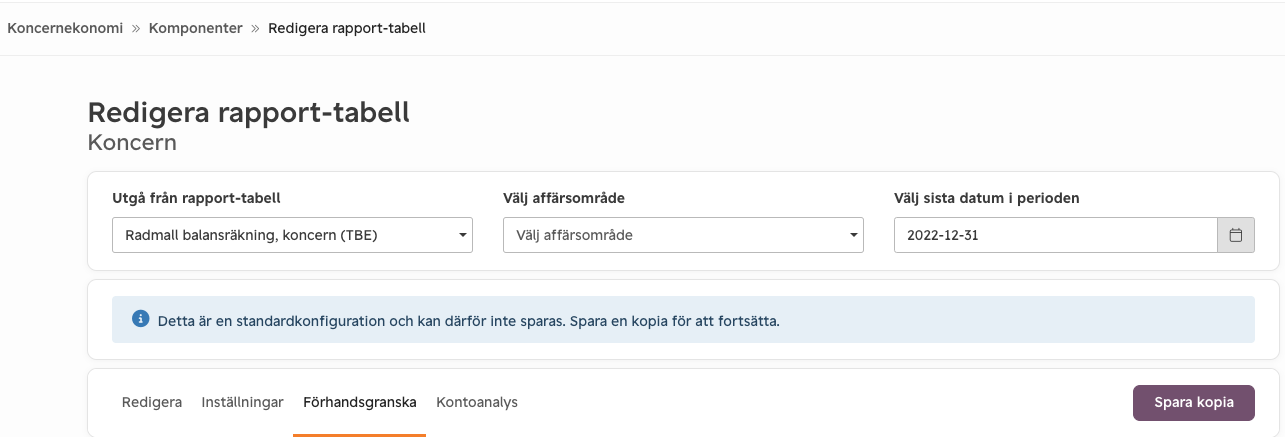The height and width of the screenshot is (437, 1285).
Task: Open the Komponenter breadcrumb link
Action: (x=196, y=28)
